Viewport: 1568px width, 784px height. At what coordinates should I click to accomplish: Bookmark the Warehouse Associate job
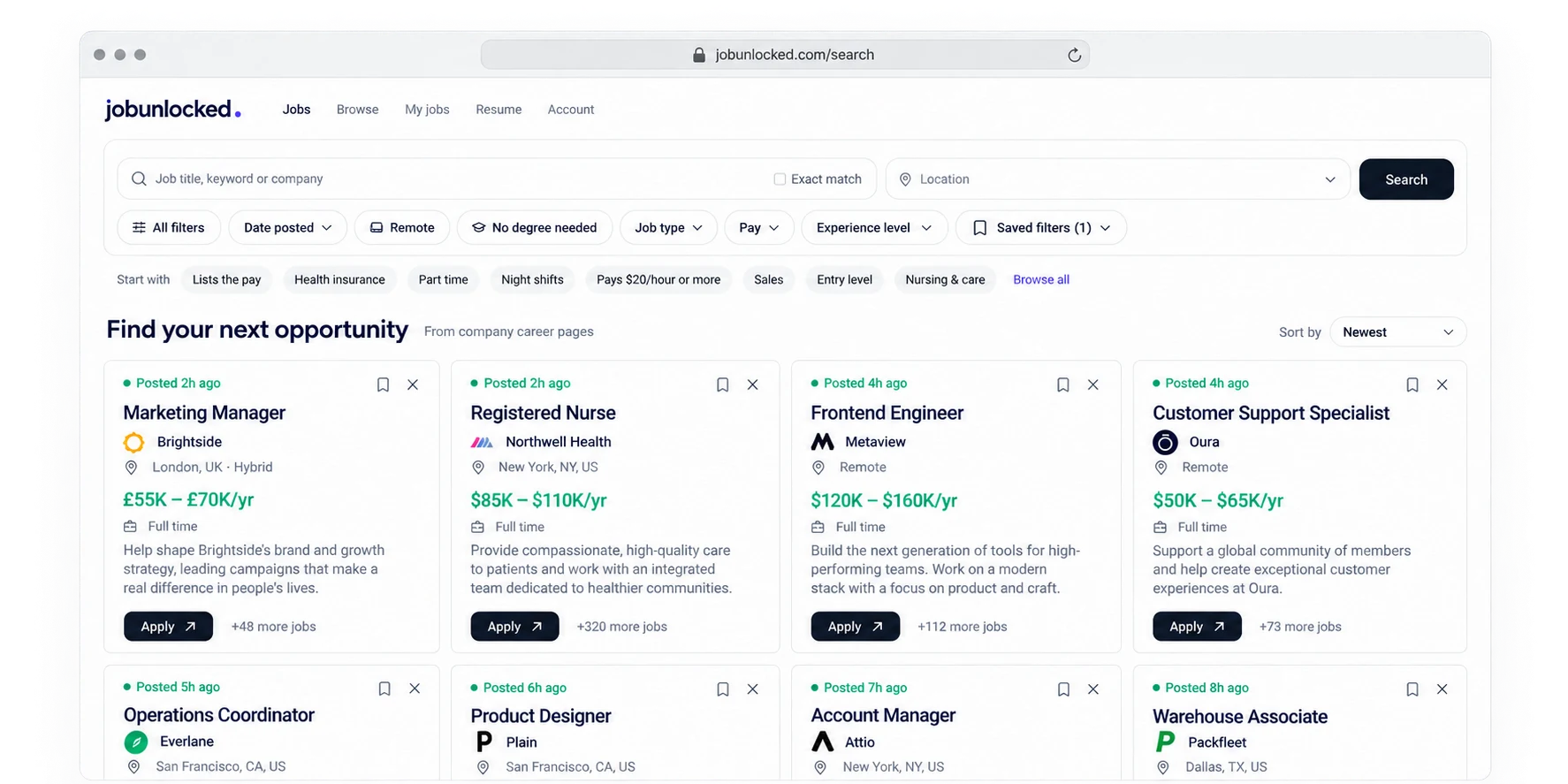pos(1412,689)
